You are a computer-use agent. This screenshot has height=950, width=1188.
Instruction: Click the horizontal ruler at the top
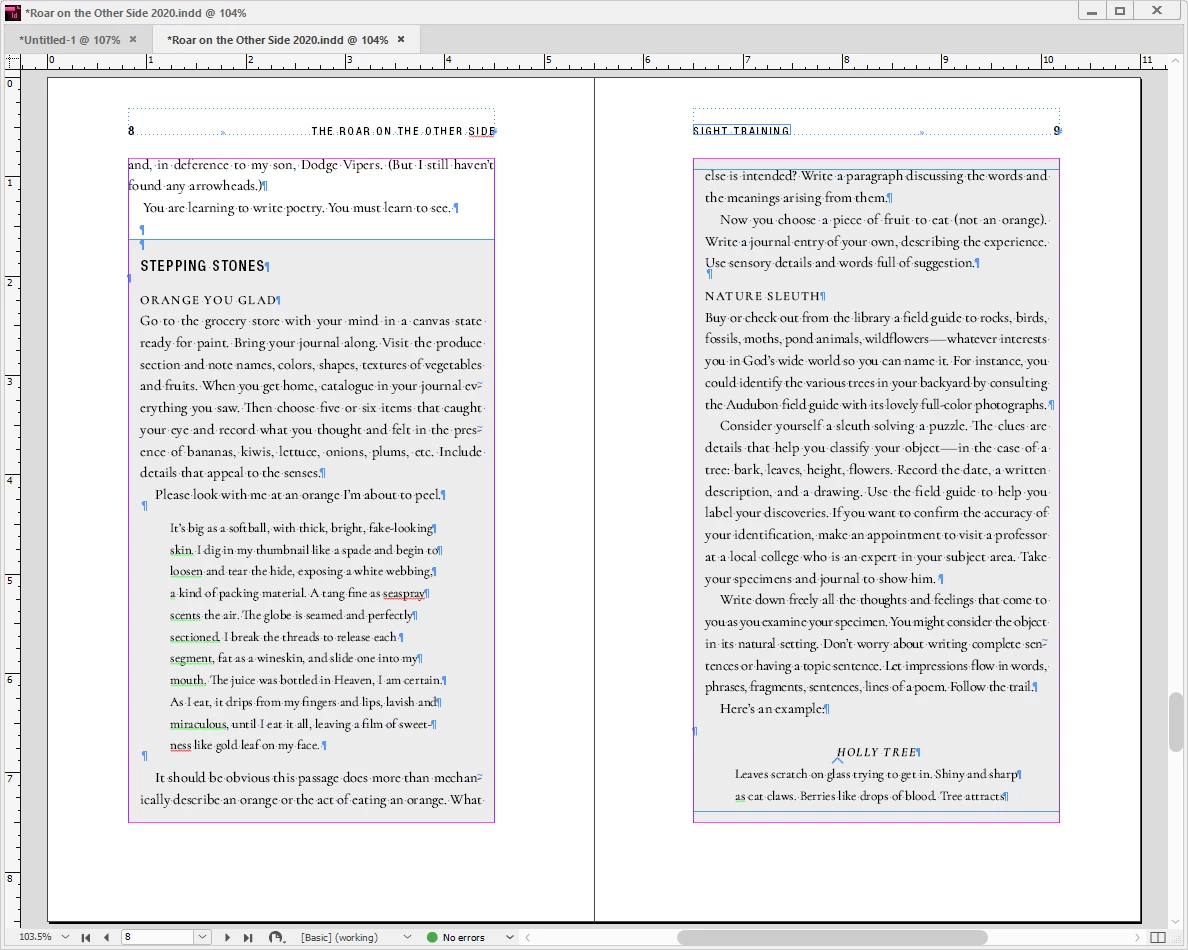click(594, 62)
